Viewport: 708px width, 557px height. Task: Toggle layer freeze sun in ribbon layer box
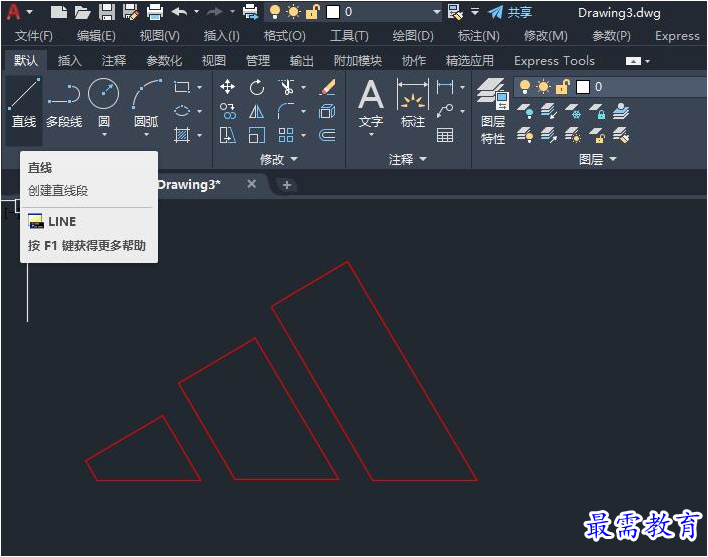pos(544,87)
